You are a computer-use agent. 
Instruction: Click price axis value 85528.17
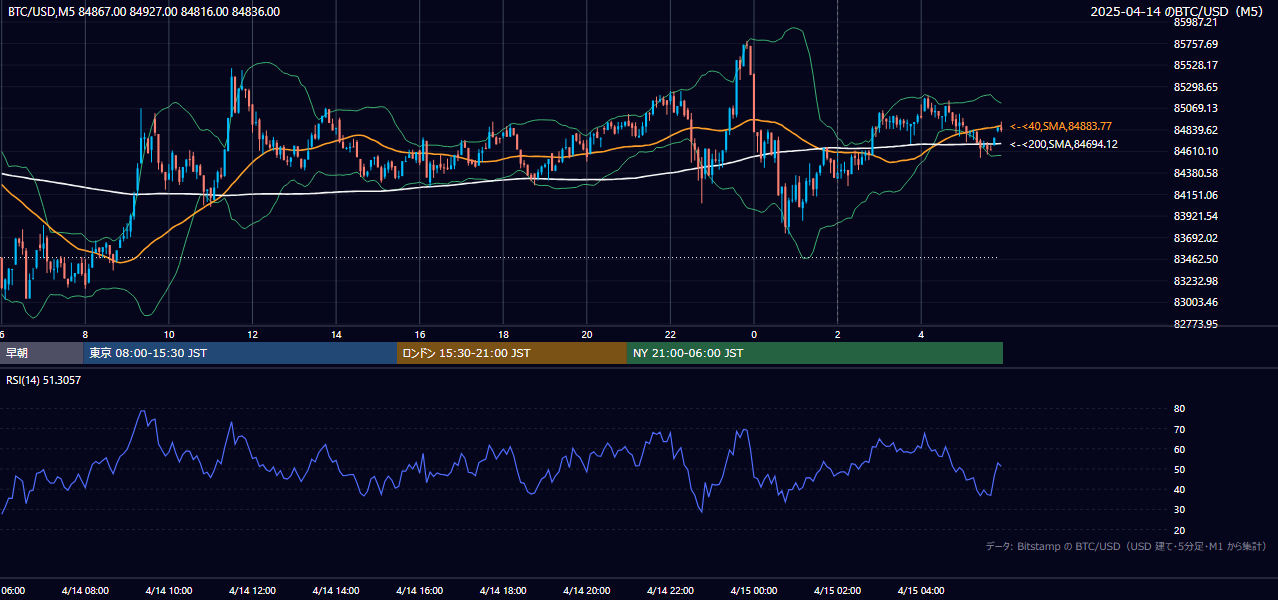click(1195, 65)
